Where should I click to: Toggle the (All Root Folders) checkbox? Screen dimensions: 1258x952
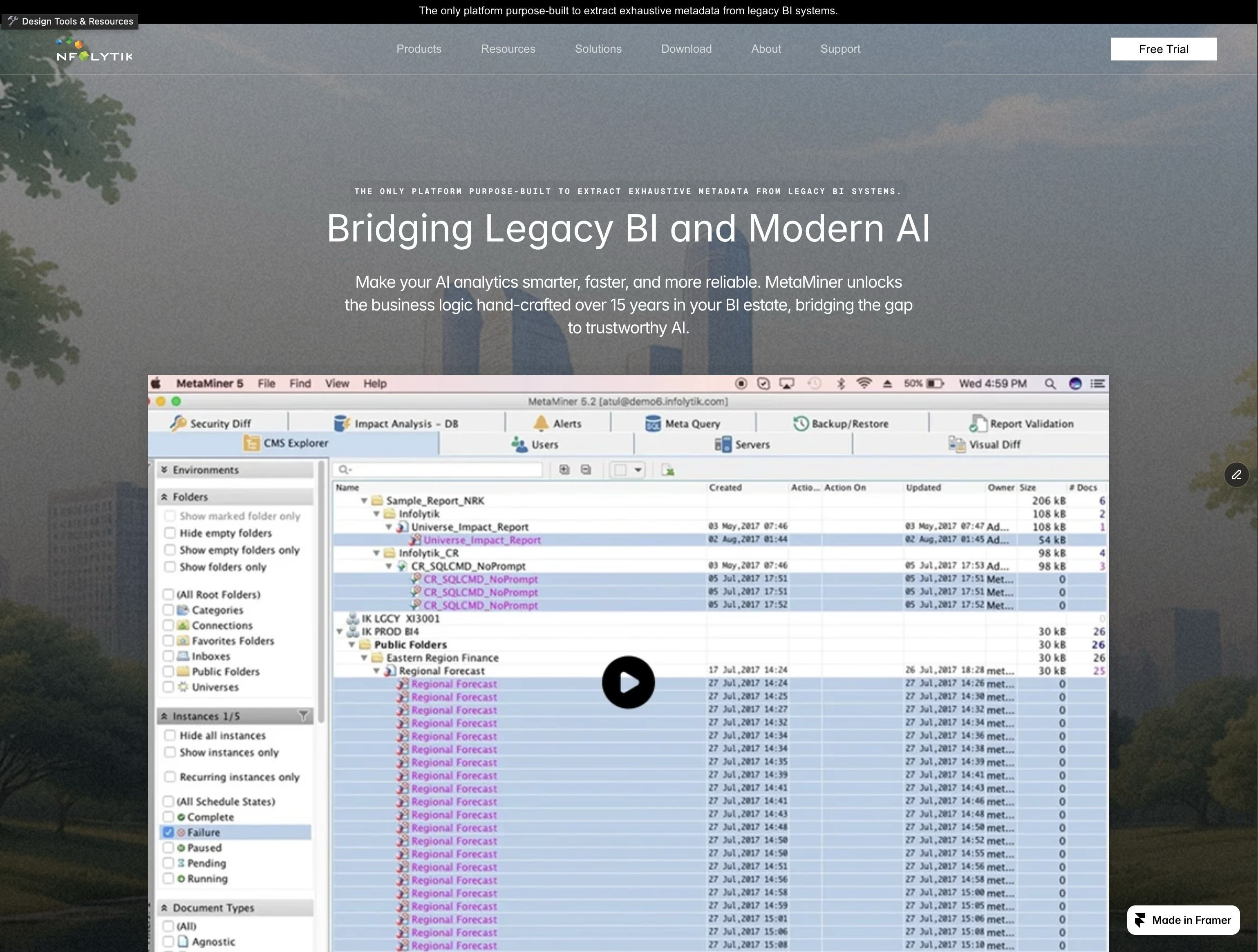pos(168,594)
